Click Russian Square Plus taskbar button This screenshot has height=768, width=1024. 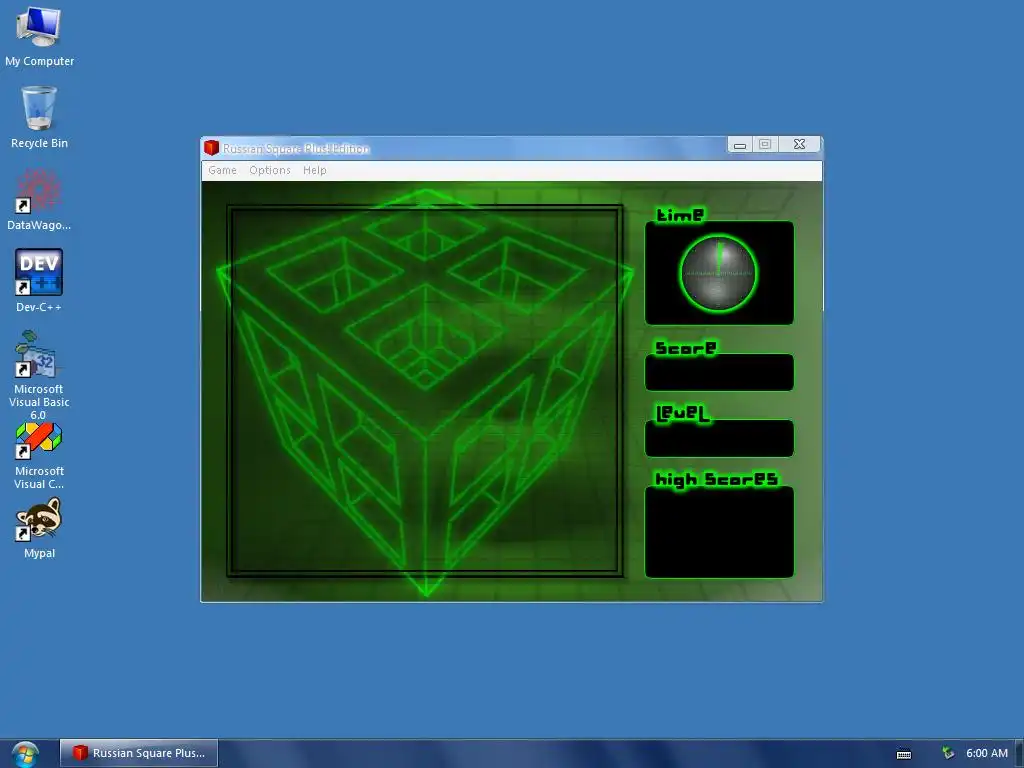(x=139, y=753)
